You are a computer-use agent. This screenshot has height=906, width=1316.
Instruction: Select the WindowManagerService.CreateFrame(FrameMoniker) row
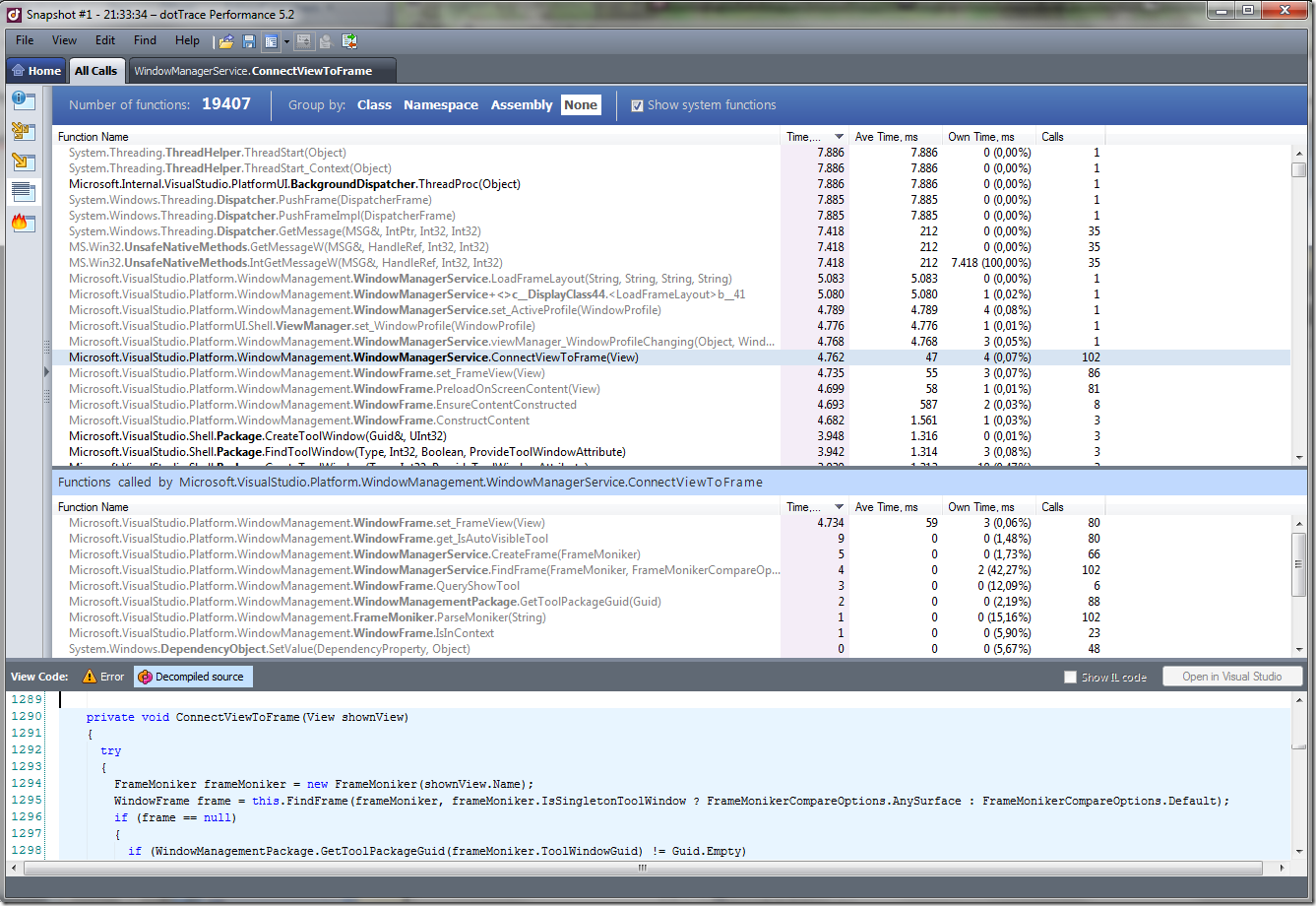672,554
